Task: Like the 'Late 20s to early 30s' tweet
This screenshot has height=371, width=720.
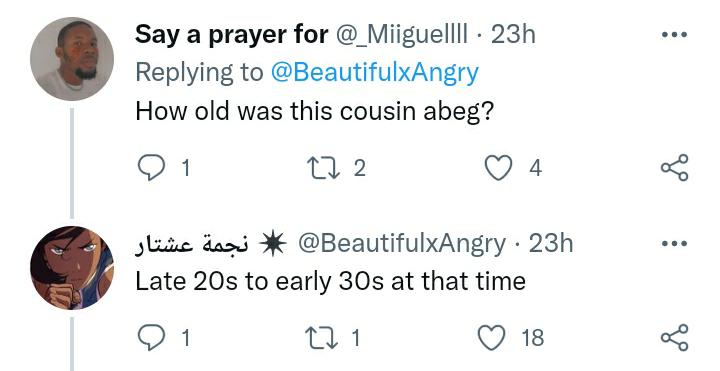Action: 491,338
